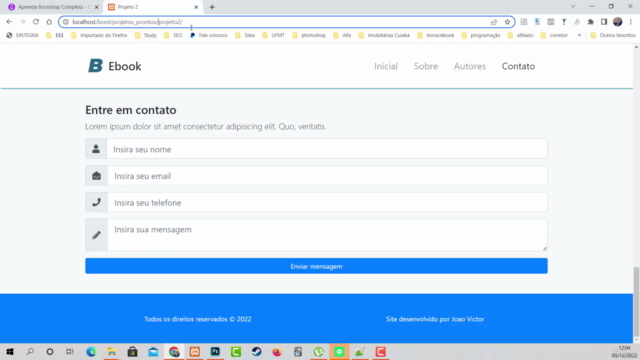Open the Chrome three-dot menu
Viewport: 640px width, 360px height.
(631, 22)
